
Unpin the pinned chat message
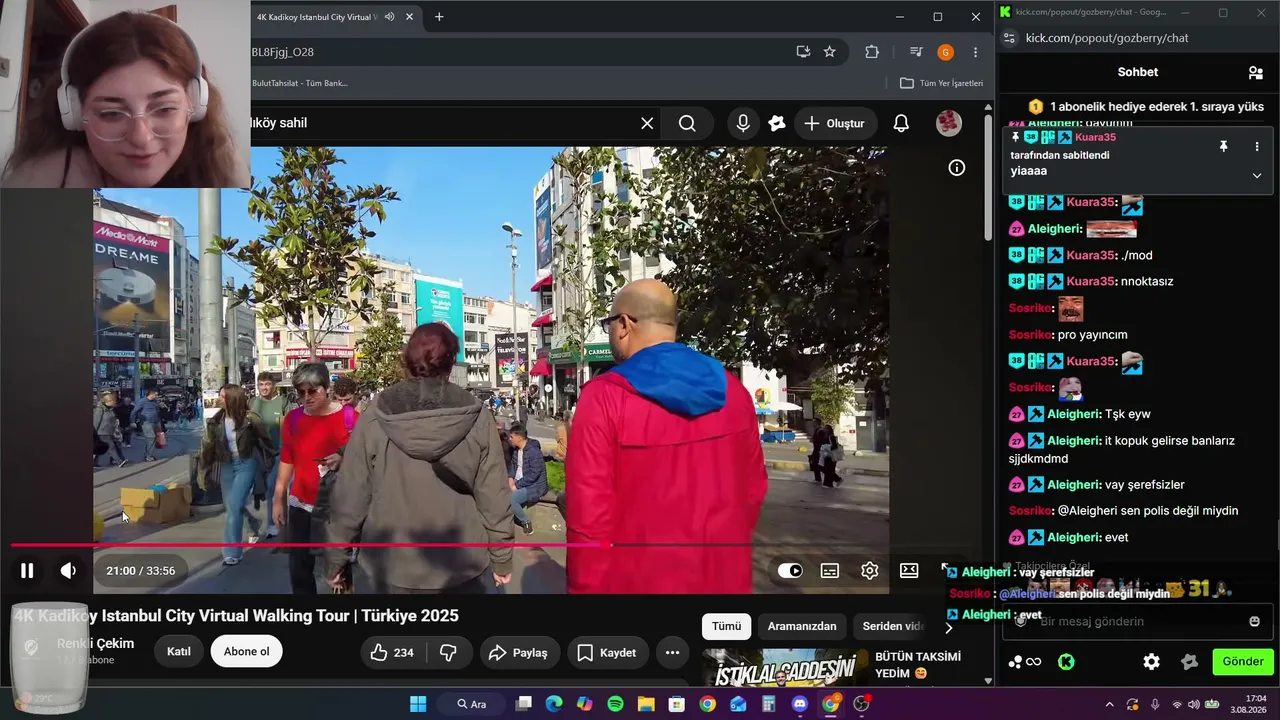coord(1223,146)
